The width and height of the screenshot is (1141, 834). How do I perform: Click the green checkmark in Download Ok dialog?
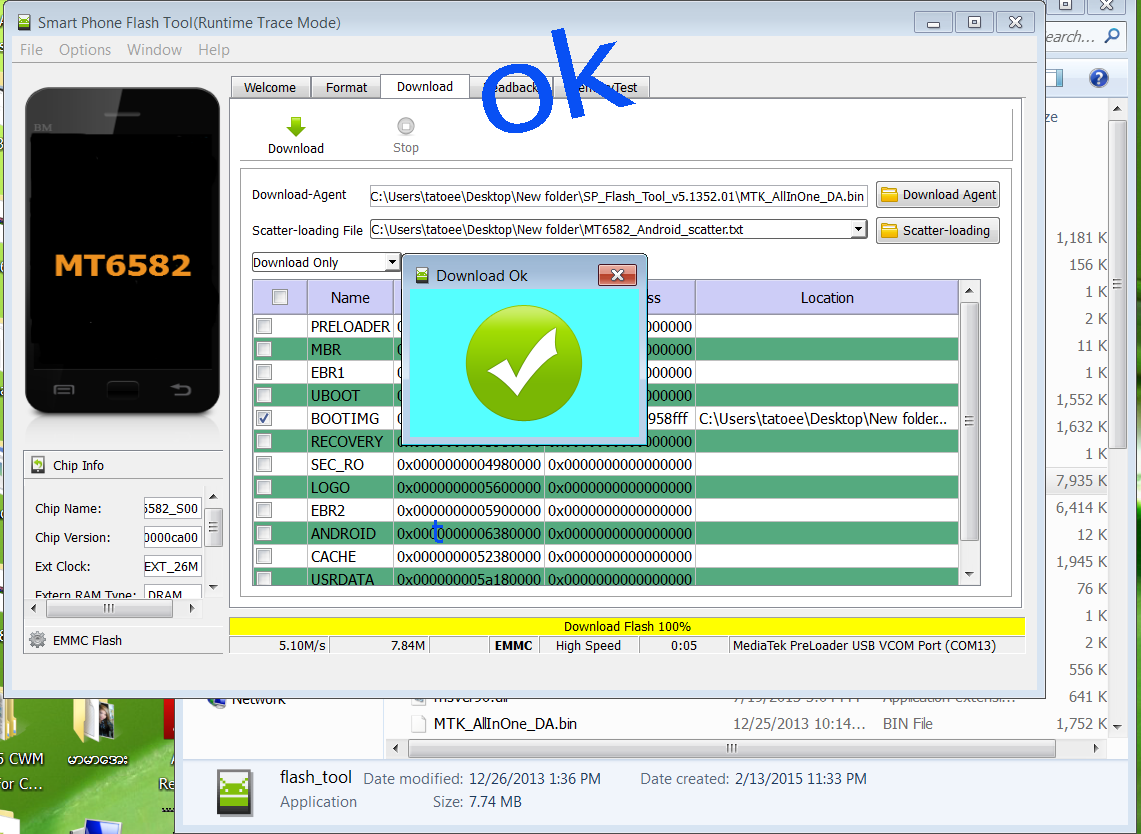(524, 363)
